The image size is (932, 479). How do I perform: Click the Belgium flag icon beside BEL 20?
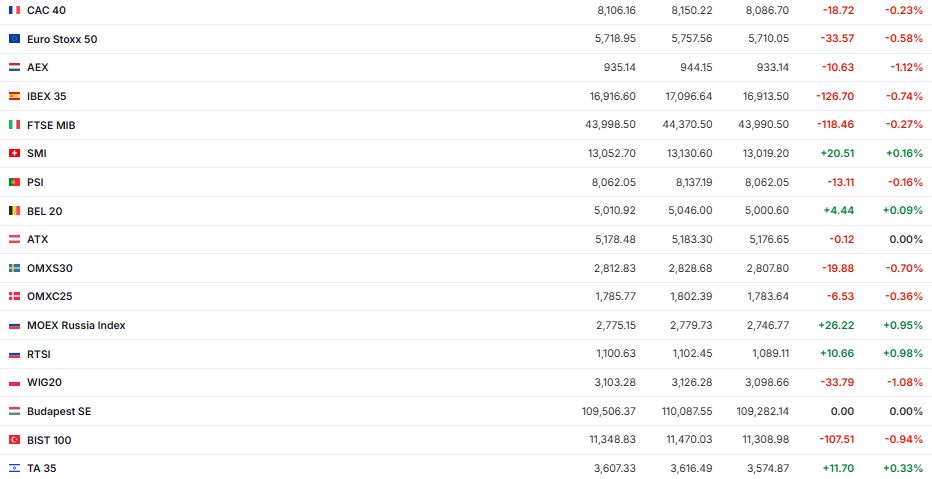click(x=14, y=211)
